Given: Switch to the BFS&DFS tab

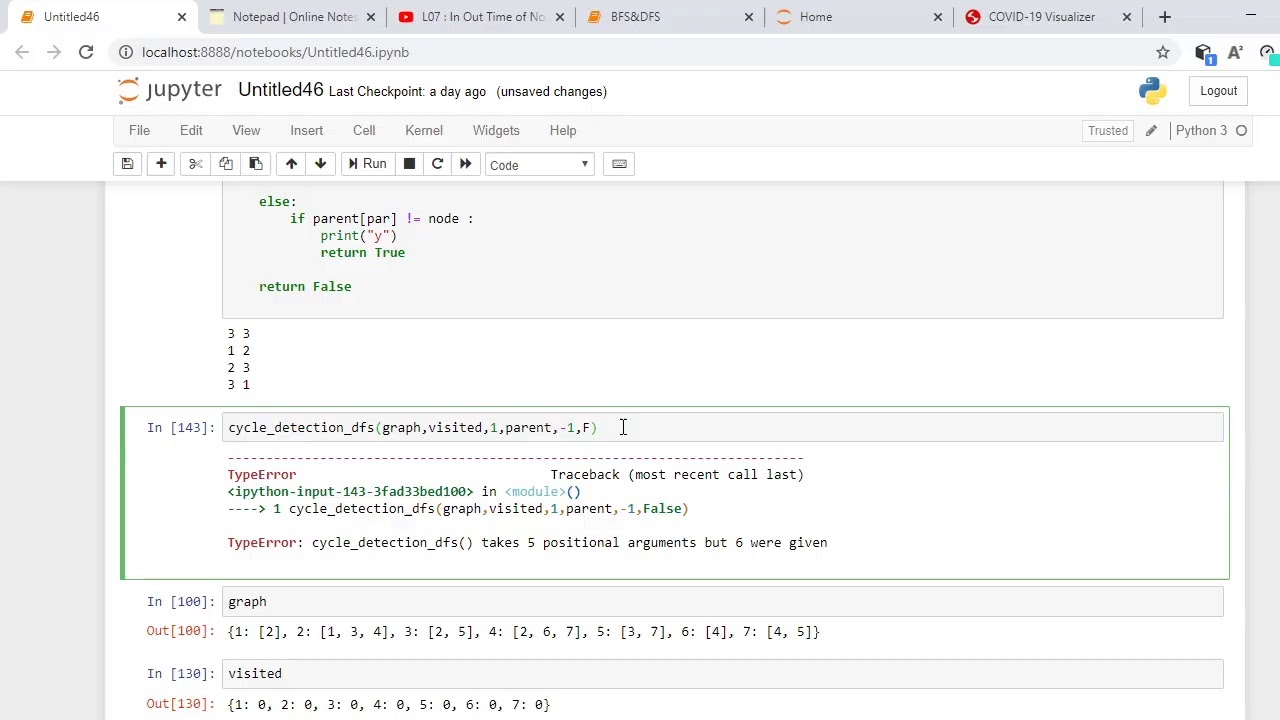Looking at the screenshot, I should click(x=671, y=17).
